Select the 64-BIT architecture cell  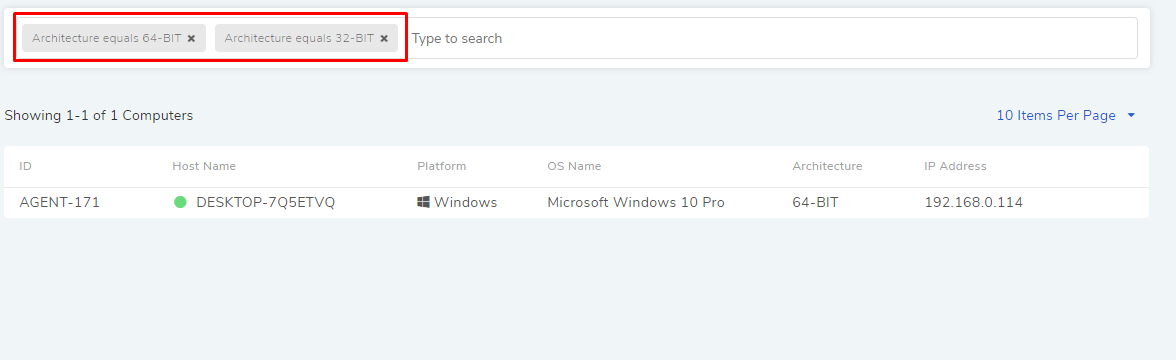point(815,202)
